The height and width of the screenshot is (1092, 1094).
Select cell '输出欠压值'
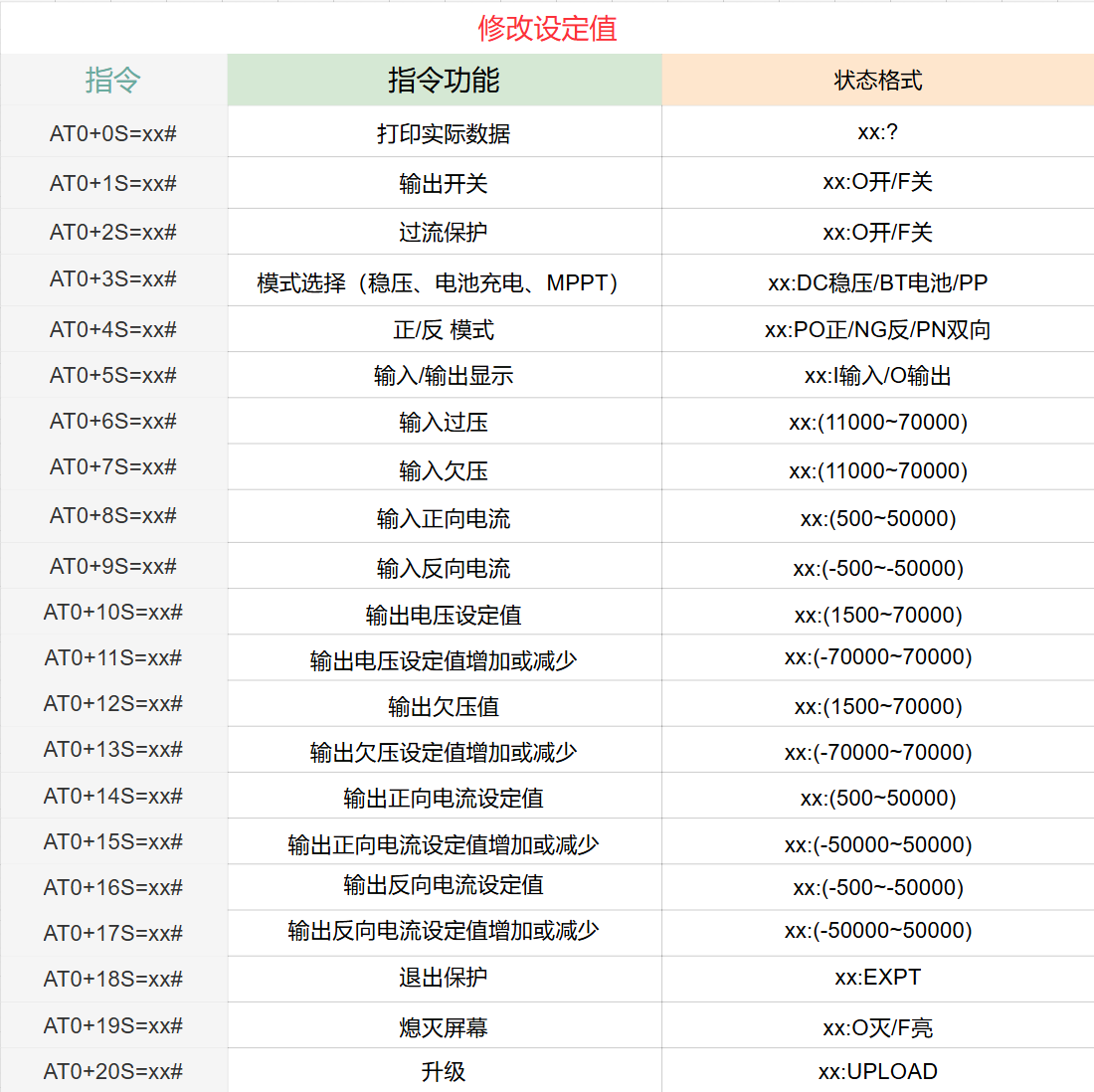[x=444, y=705]
